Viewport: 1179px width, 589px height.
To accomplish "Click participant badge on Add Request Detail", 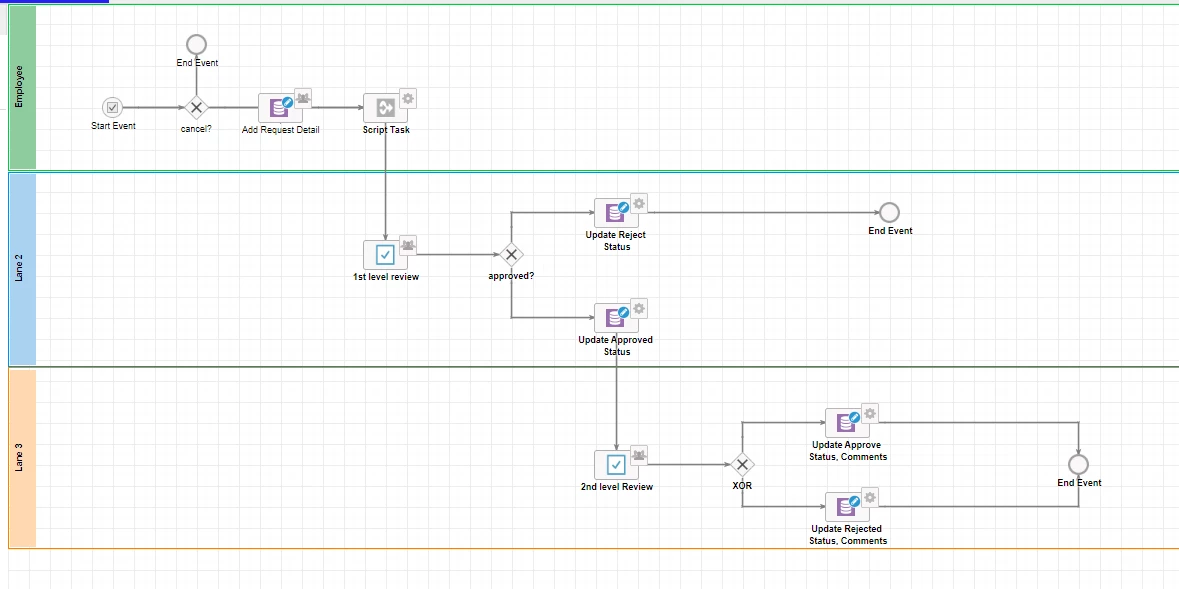I will (x=302, y=97).
